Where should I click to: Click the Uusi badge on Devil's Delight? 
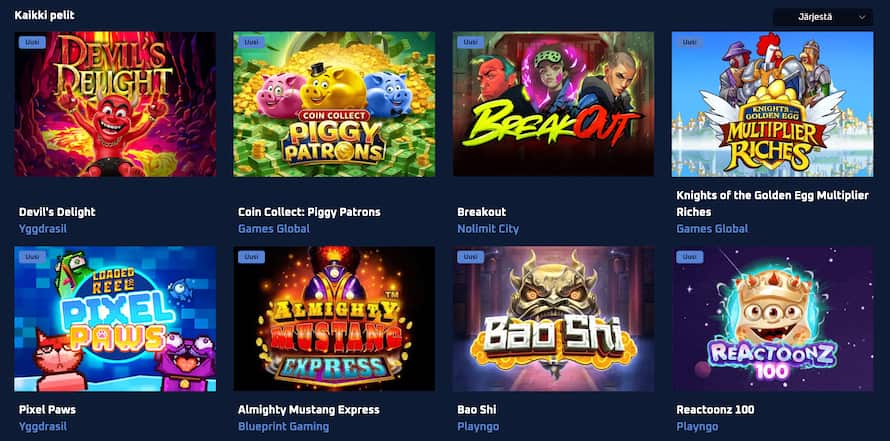click(x=32, y=43)
